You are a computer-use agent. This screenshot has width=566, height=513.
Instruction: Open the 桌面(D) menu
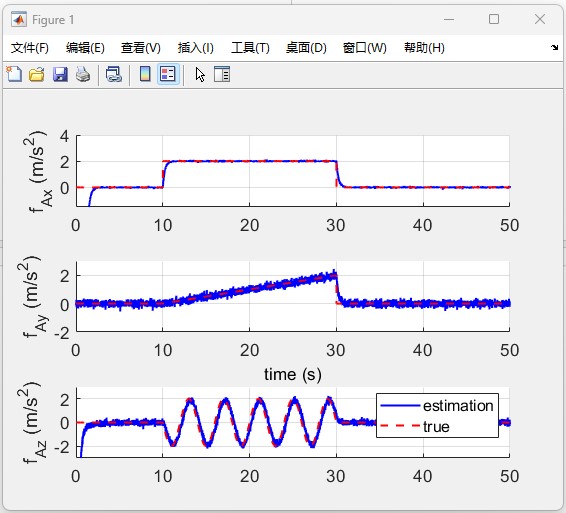pos(306,48)
